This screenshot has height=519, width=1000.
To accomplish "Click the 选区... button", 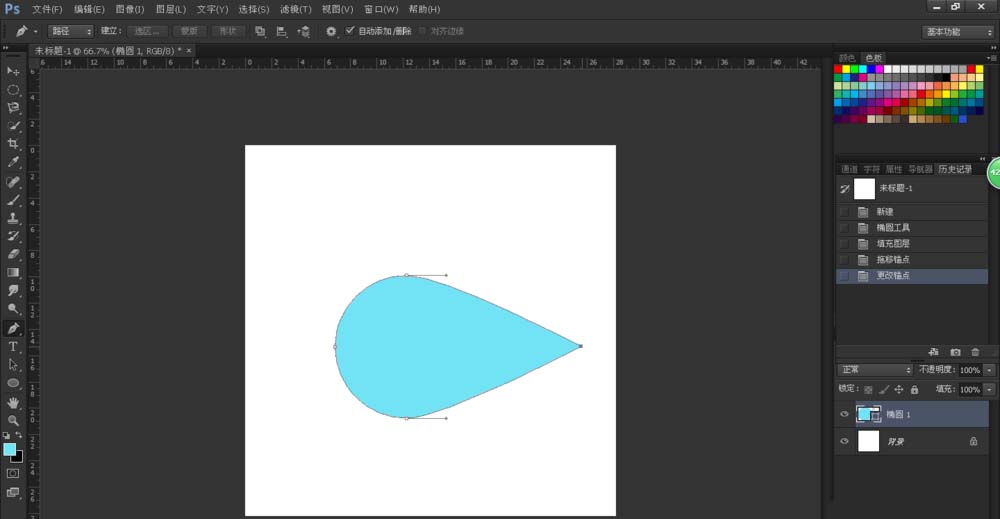I will point(147,31).
